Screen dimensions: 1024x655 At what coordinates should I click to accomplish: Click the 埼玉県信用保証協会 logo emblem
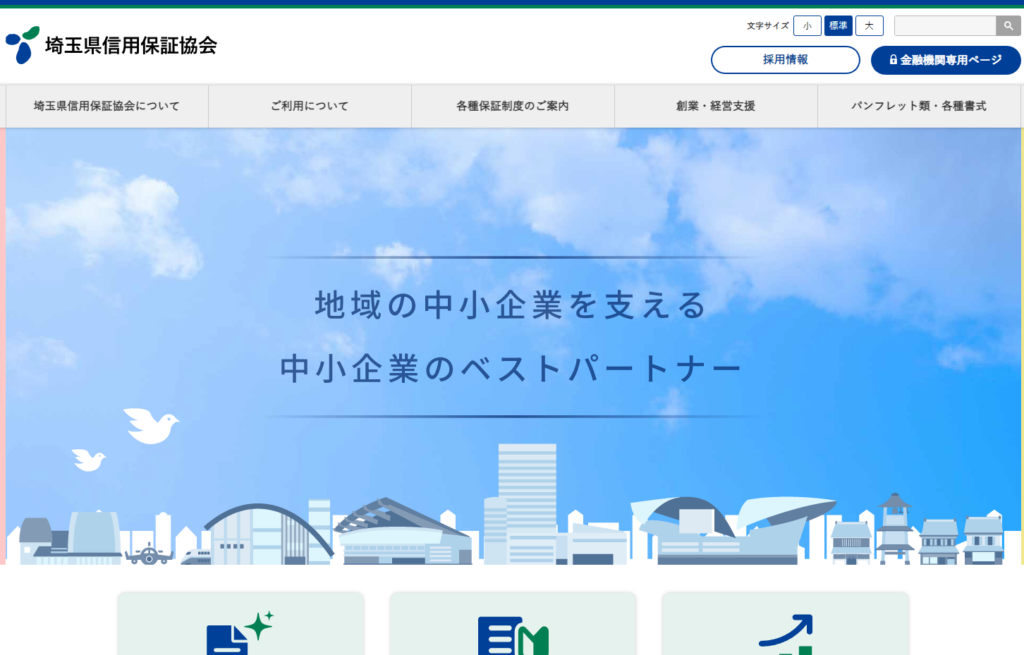[x=22, y=45]
